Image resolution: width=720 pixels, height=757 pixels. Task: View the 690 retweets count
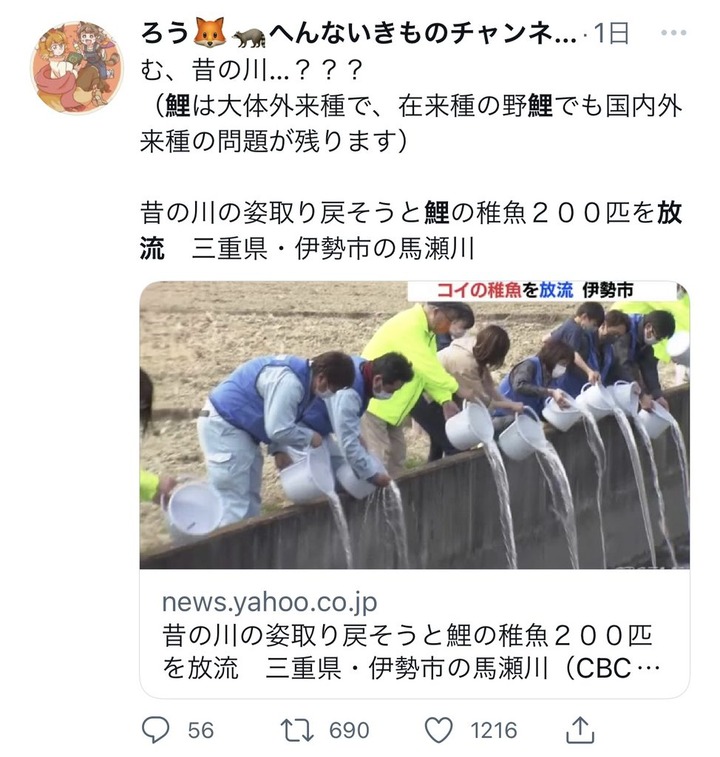tap(349, 730)
